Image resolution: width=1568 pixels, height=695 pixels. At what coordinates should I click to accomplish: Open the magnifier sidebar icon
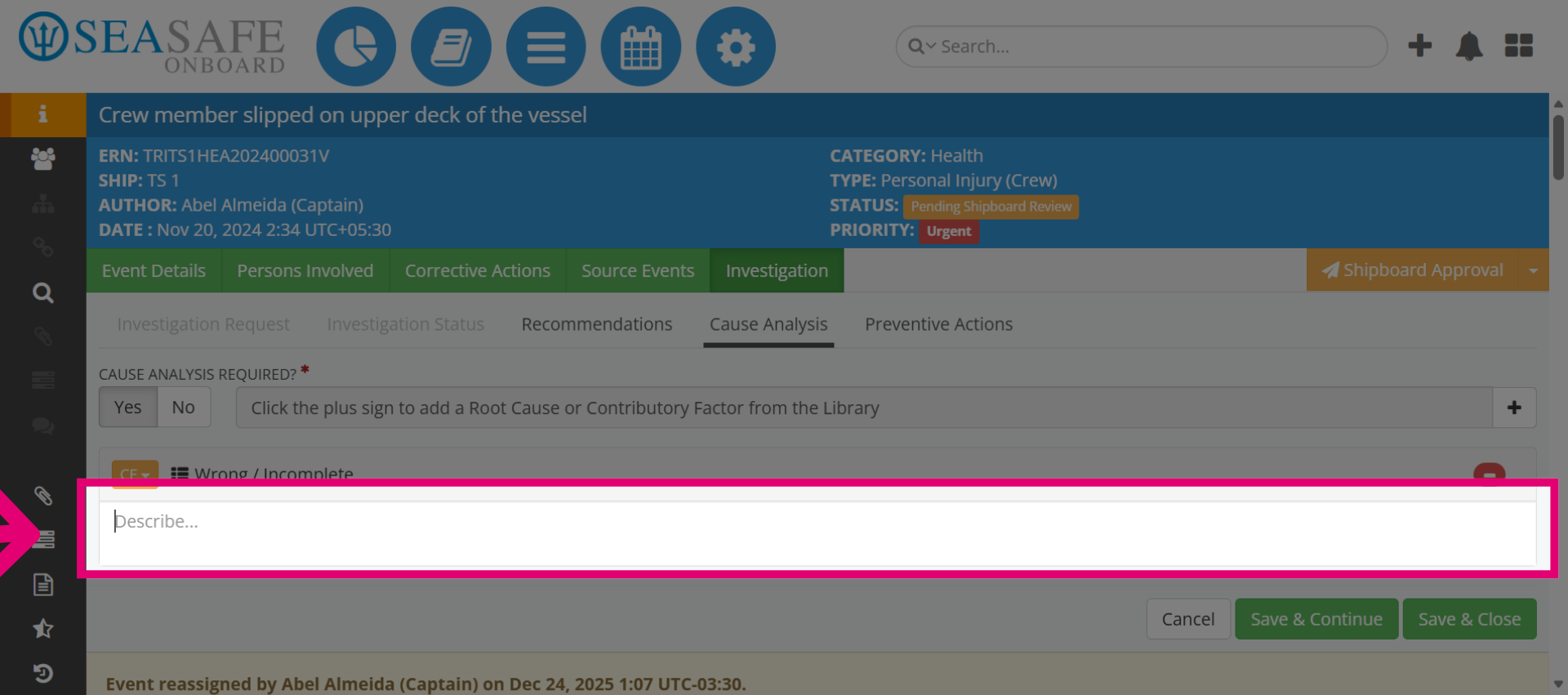(42, 292)
